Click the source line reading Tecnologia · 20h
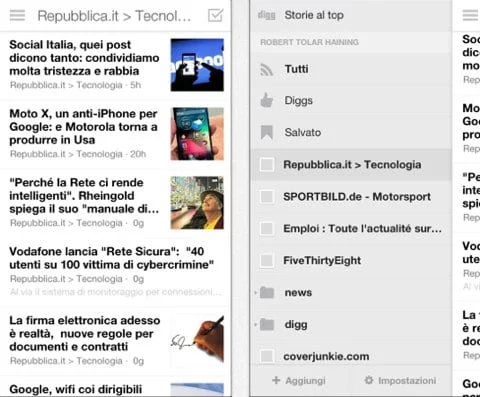The height and width of the screenshot is (397, 480). (x=78, y=154)
